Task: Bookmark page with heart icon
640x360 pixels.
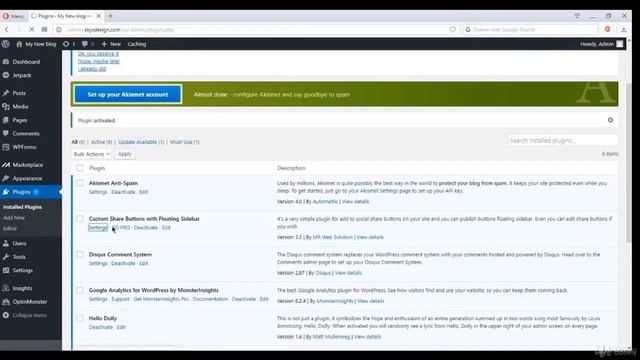Action: (x=452, y=29)
